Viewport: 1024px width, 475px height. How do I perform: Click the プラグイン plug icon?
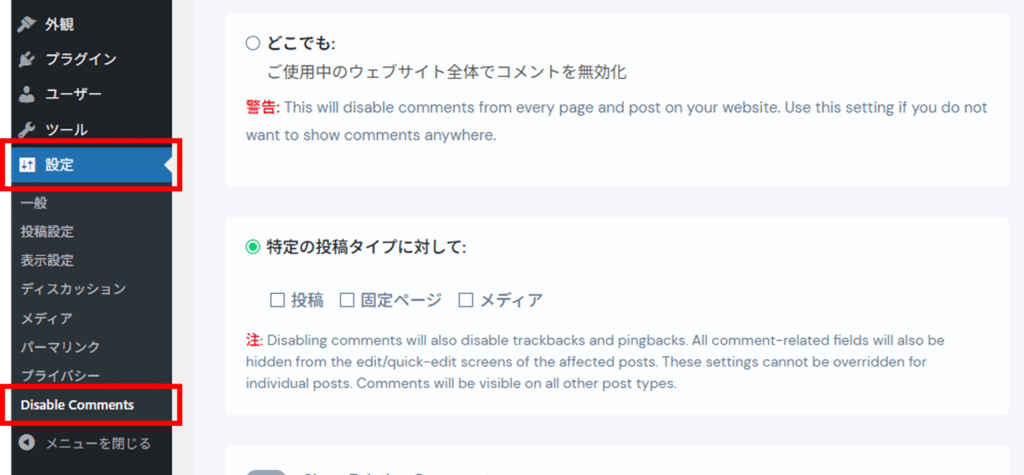pos(27,59)
